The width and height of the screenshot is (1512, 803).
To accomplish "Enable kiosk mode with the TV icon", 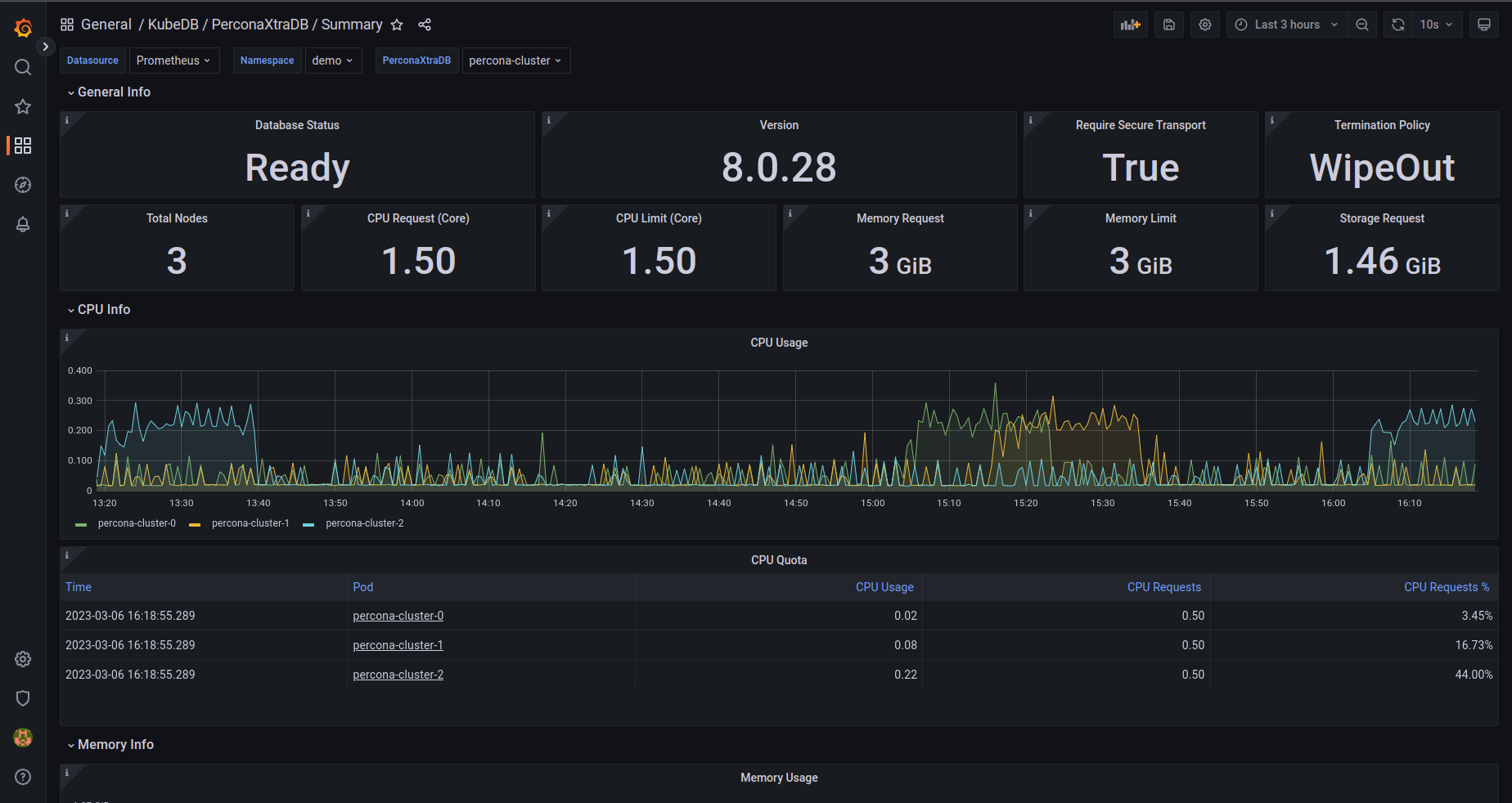I will pos(1483,25).
